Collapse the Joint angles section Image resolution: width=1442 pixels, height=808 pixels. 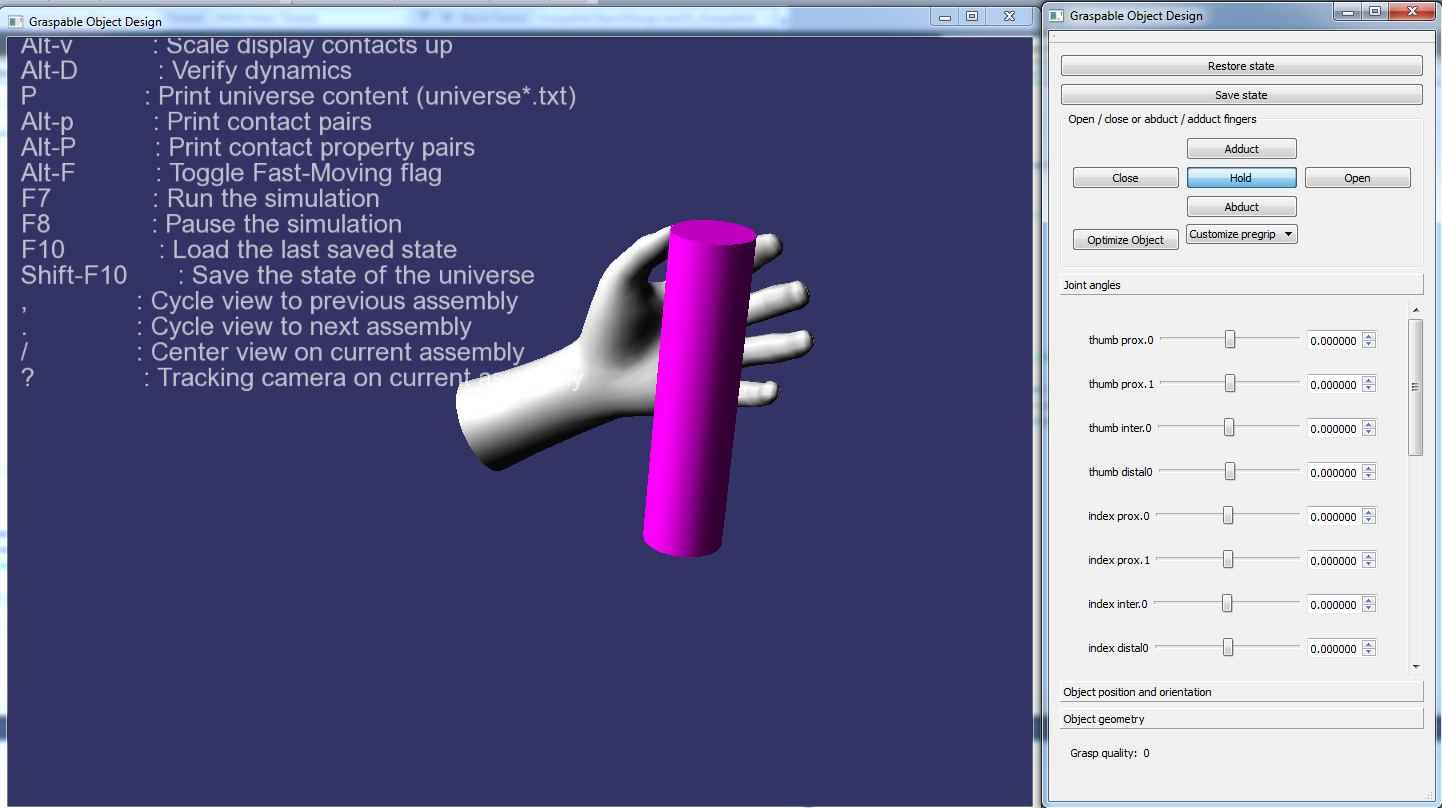pyautogui.click(x=1240, y=285)
